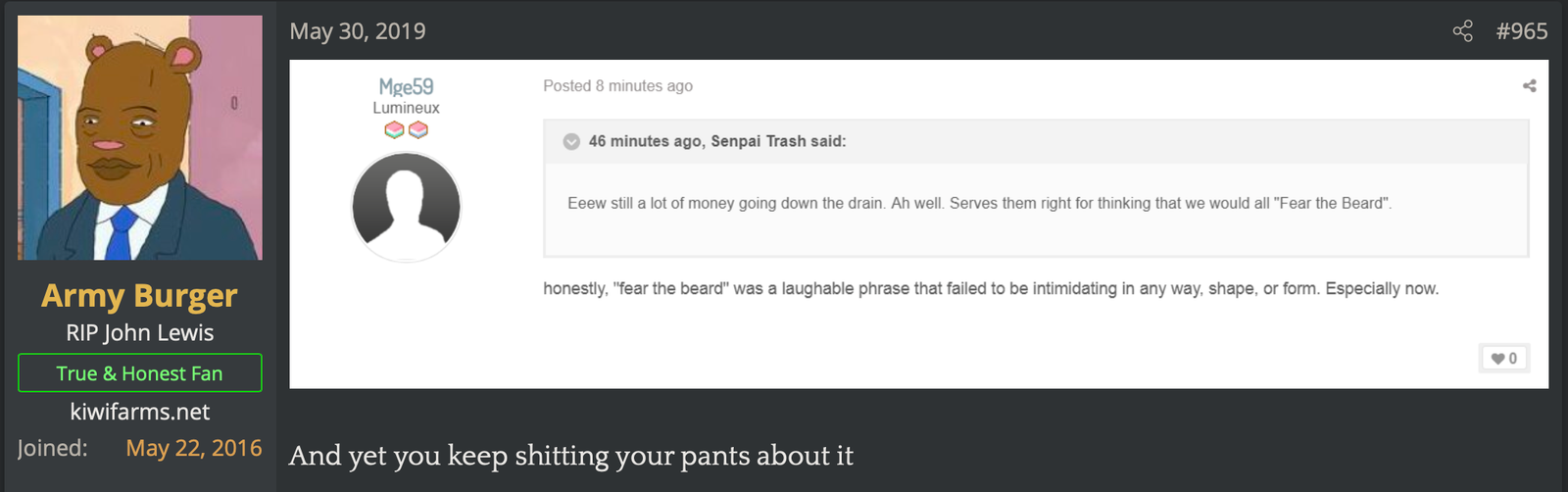Open Army Burger's avatar image
The height and width of the screenshot is (492, 1568).
click(140, 137)
